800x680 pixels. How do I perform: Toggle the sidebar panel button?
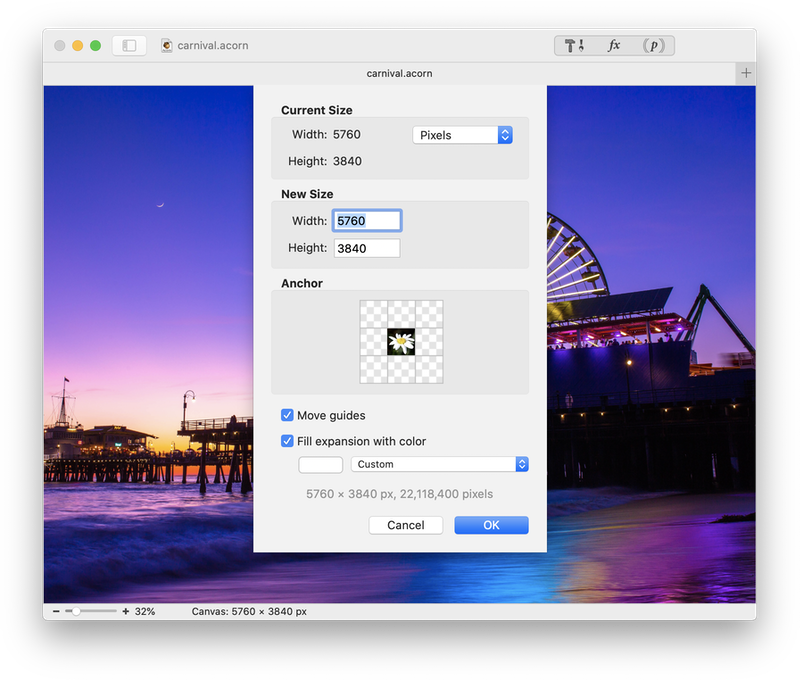(x=129, y=46)
